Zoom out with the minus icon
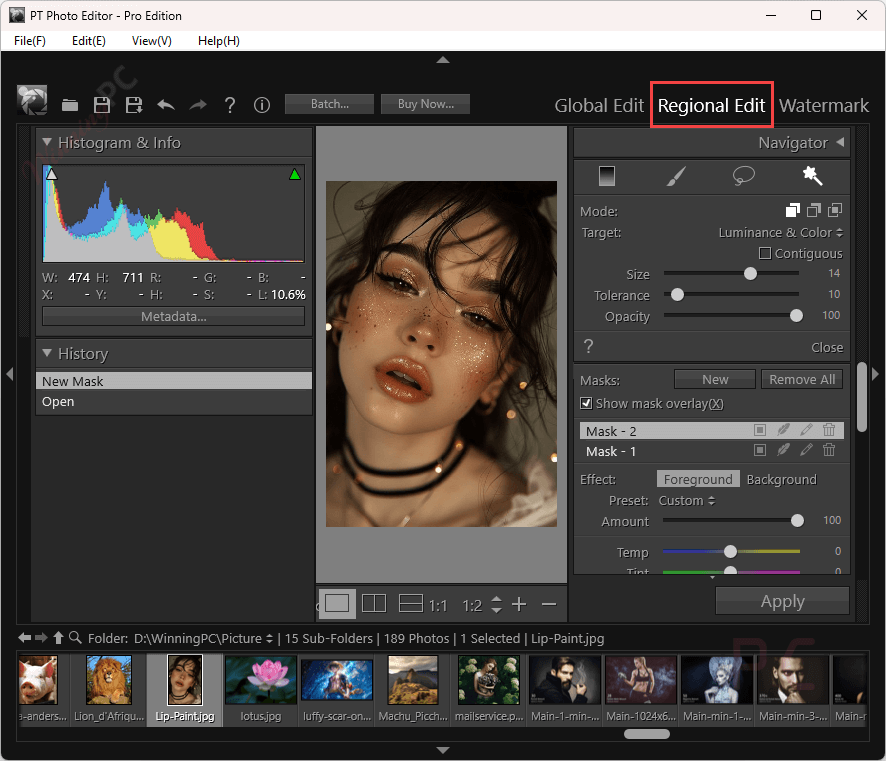The height and width of the screenshot is (761, 886). [549, 605]
